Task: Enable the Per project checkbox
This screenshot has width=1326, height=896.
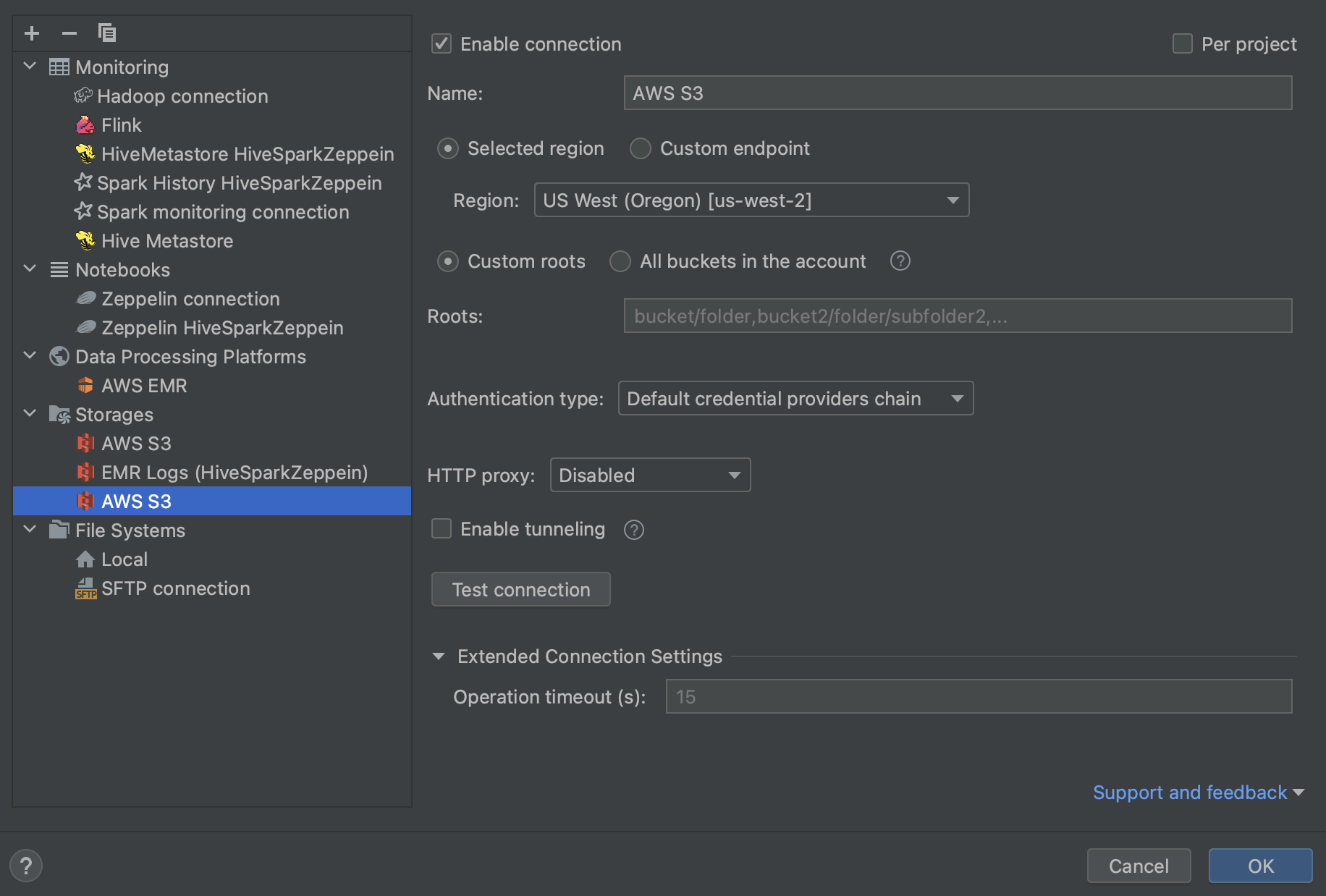Action: pos(1183,43)
